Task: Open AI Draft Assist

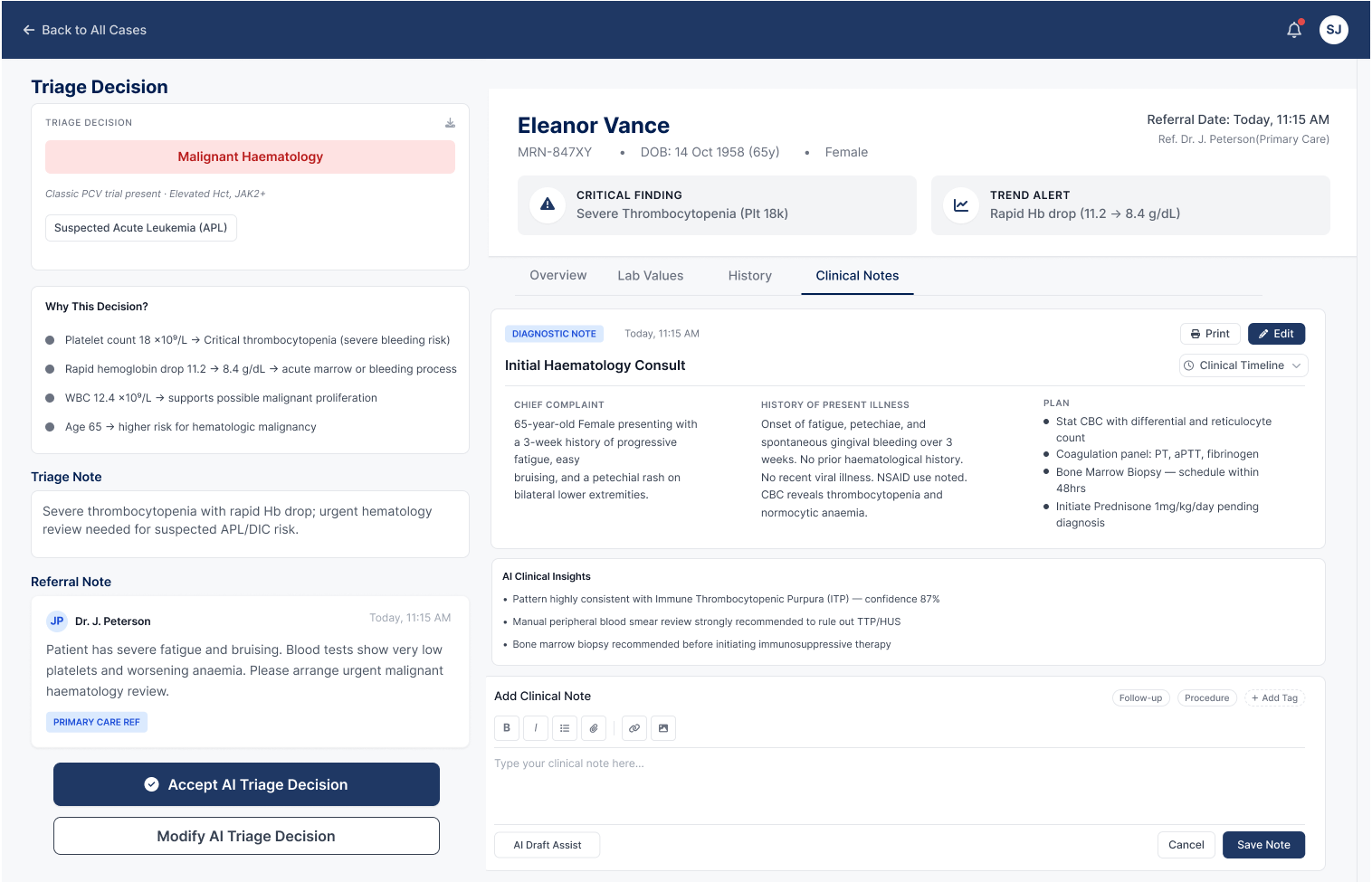Action: click(x=548, y=845)
